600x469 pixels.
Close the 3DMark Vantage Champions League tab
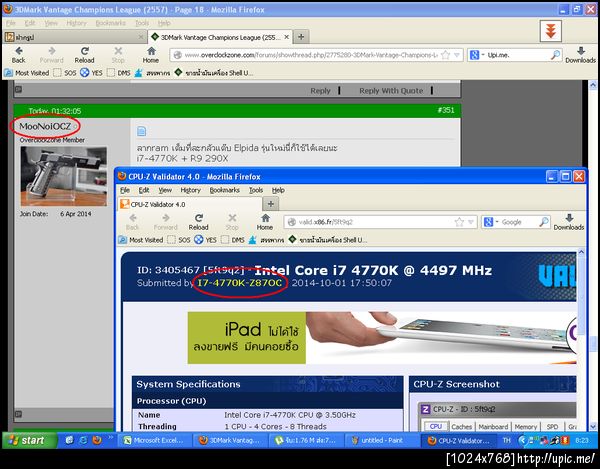coord(287,37)
